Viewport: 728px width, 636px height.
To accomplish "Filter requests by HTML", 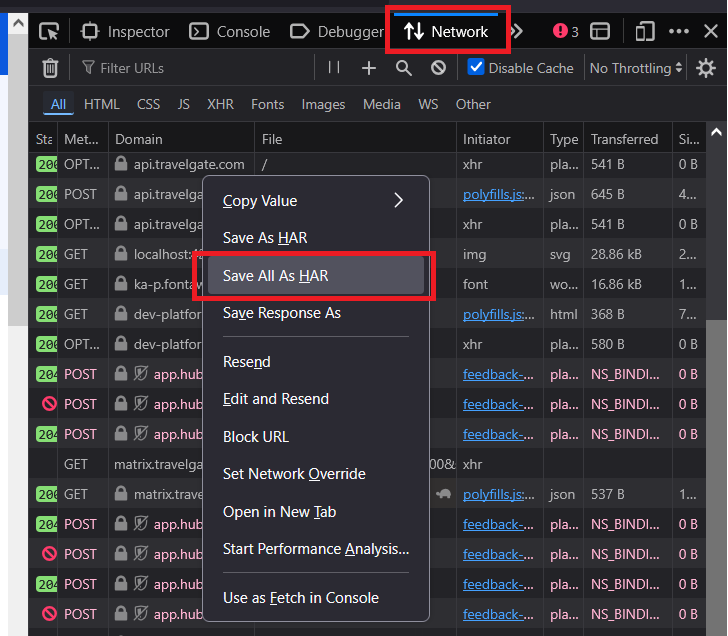I will [102, 104].
